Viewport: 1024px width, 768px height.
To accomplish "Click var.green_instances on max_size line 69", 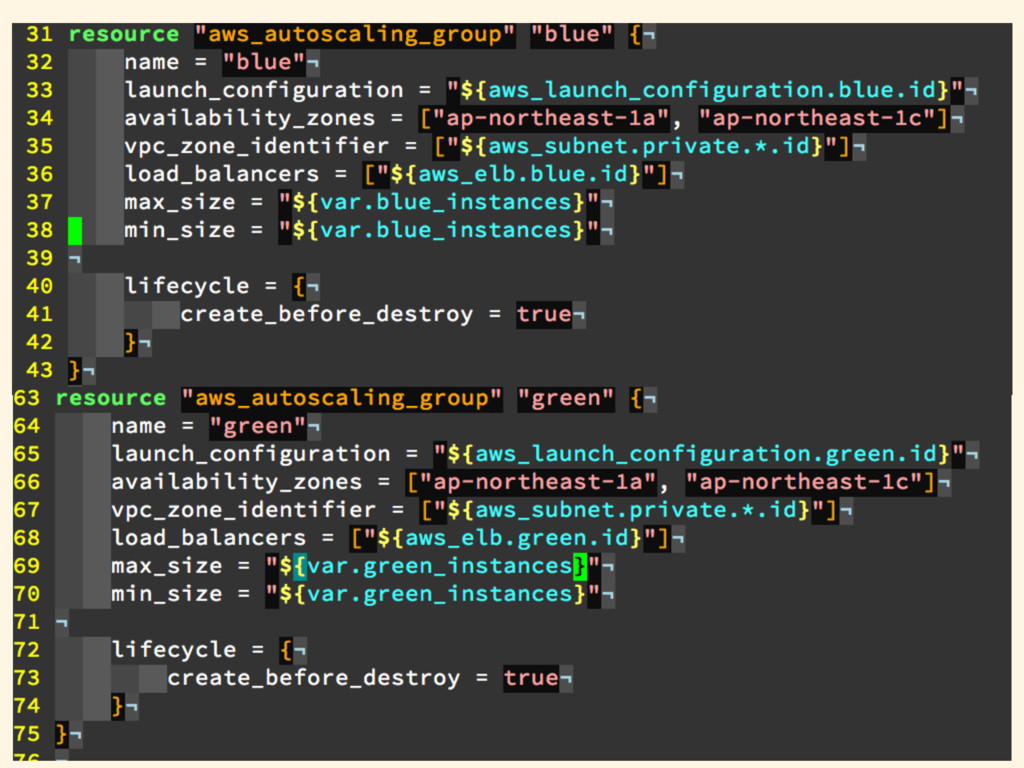I will click(x=440, y=566).
